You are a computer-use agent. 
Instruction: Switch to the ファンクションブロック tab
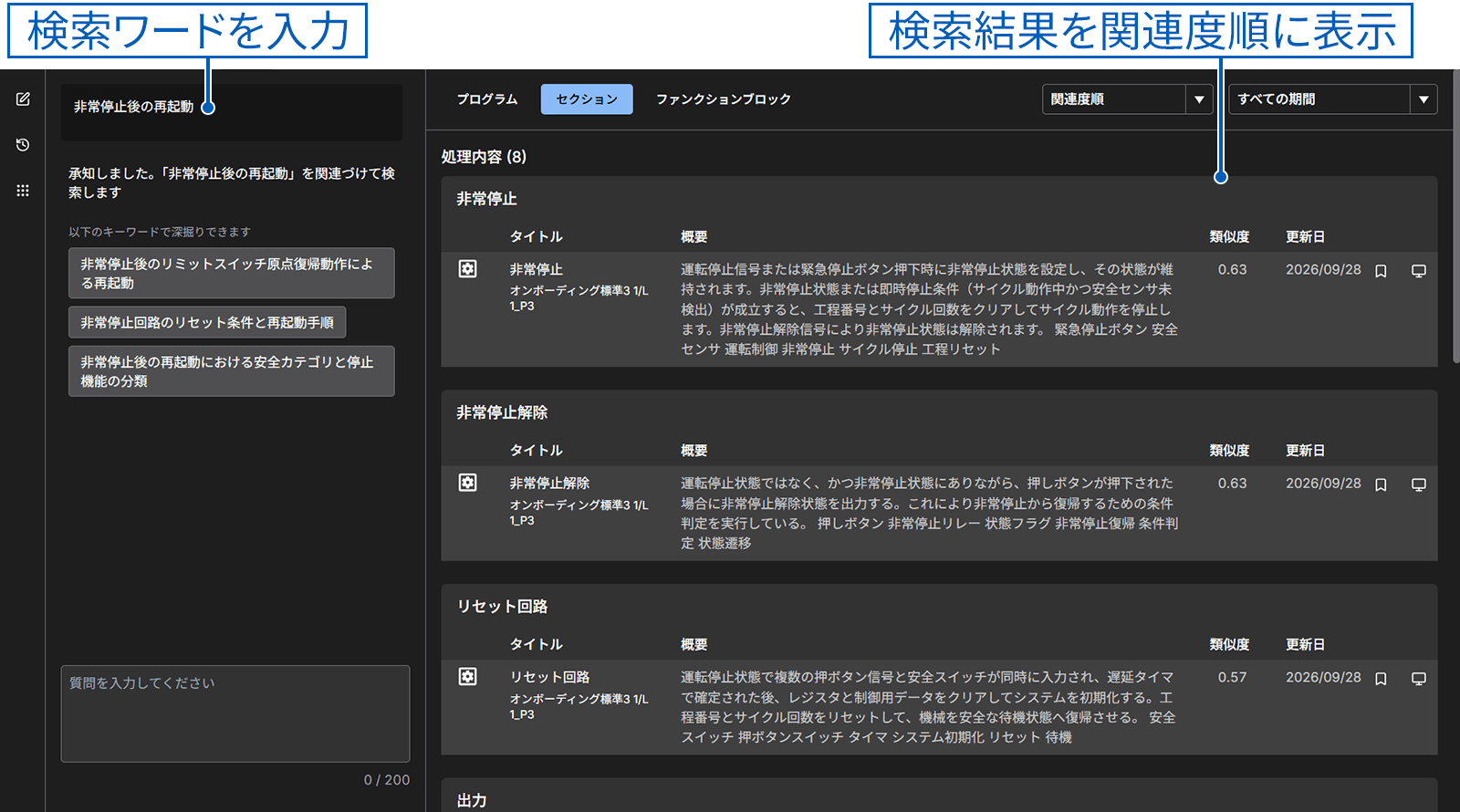(724, 99)
